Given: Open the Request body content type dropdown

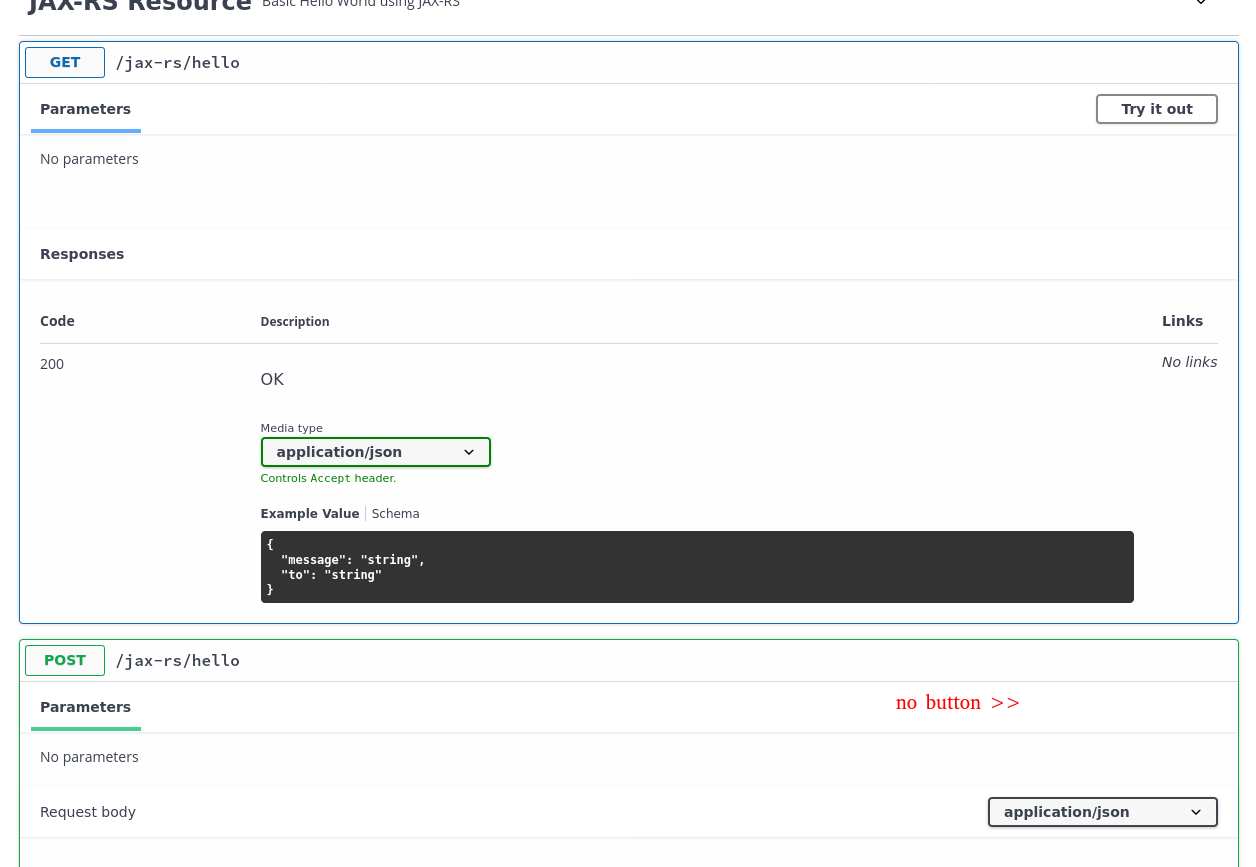Looking at the screenshot, I should (1103, 812).
